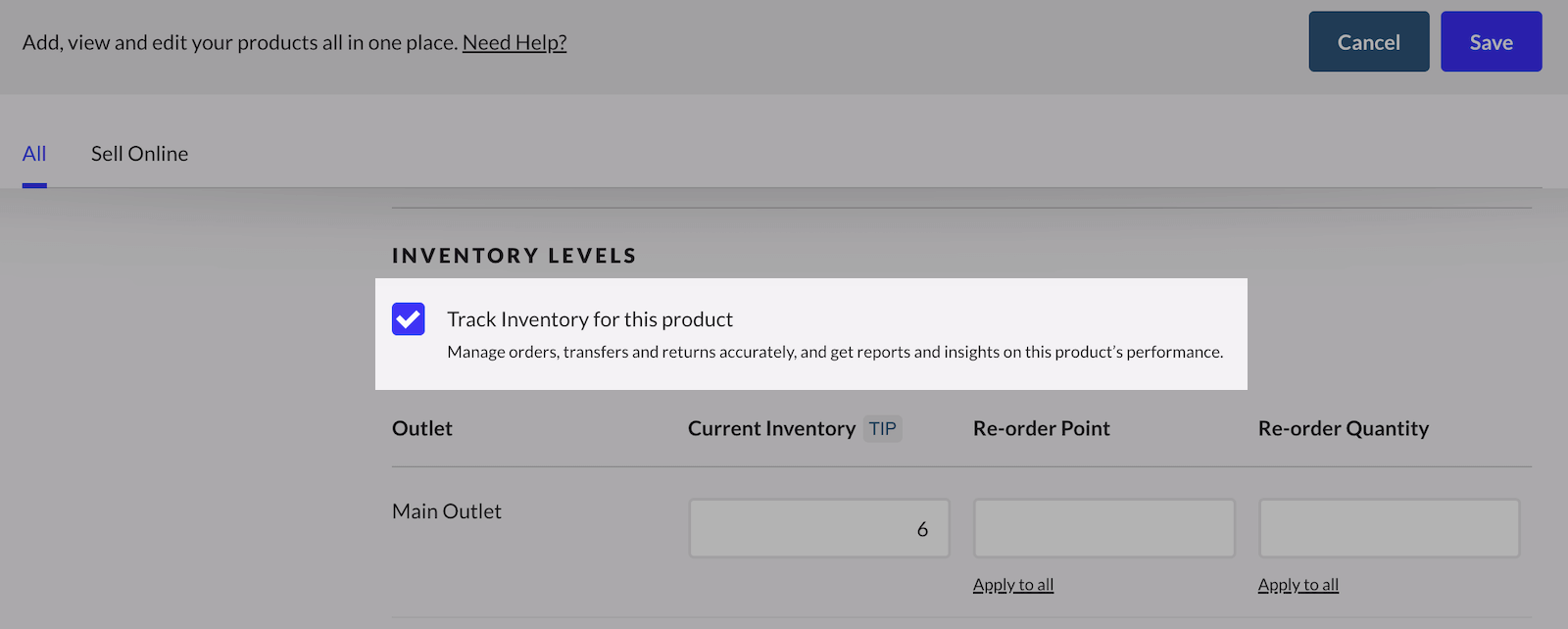This screenshot has height=629, width=1568.
Task: Focus the Current Inventory field for Main Outlet
Action: click(x=819, y=529)
